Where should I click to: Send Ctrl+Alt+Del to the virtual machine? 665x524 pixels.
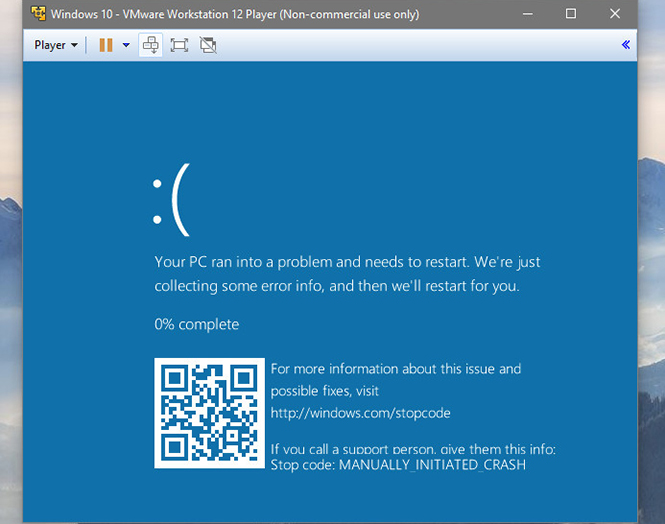tap(151, 45)
